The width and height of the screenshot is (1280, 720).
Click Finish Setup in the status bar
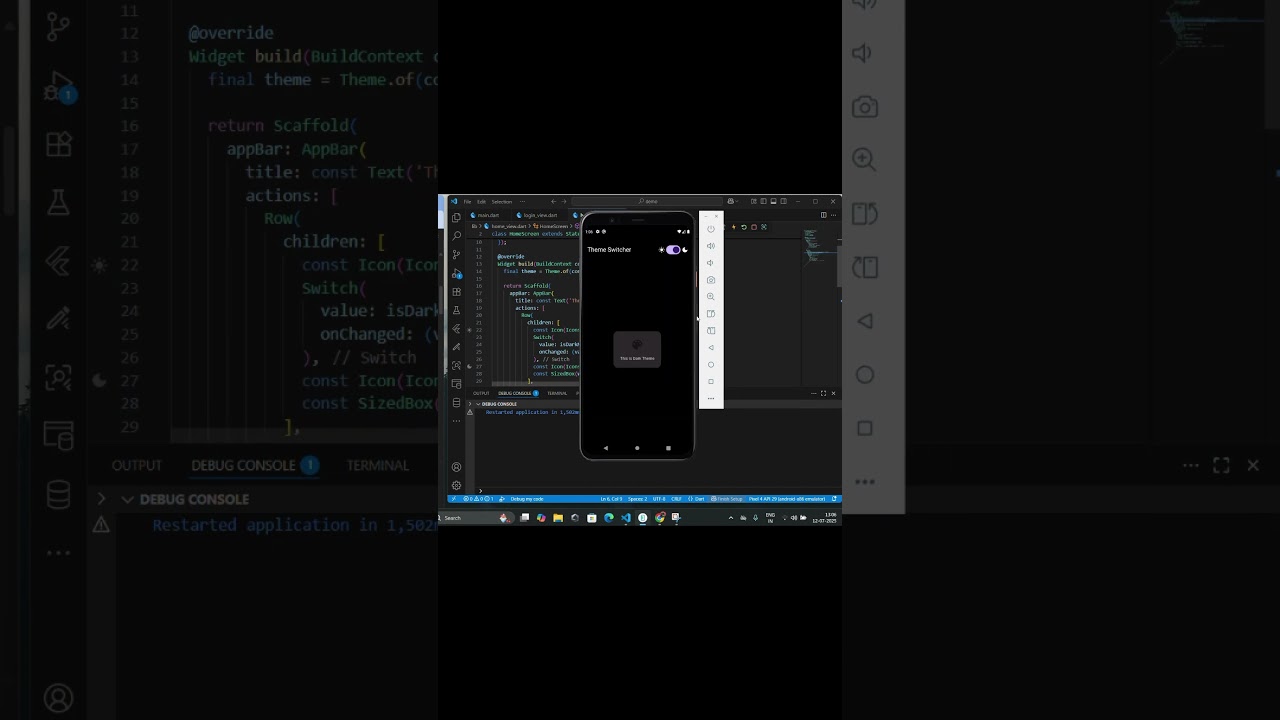729,499
